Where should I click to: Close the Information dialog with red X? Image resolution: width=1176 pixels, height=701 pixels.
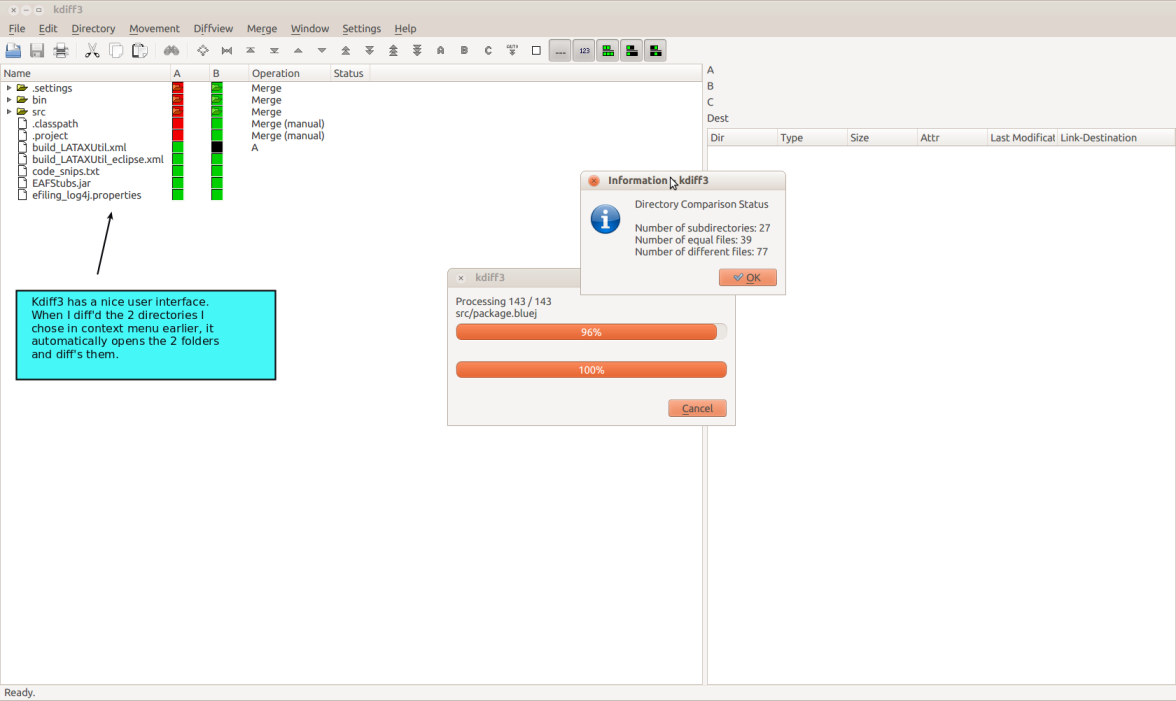click(x=594, y=181)
